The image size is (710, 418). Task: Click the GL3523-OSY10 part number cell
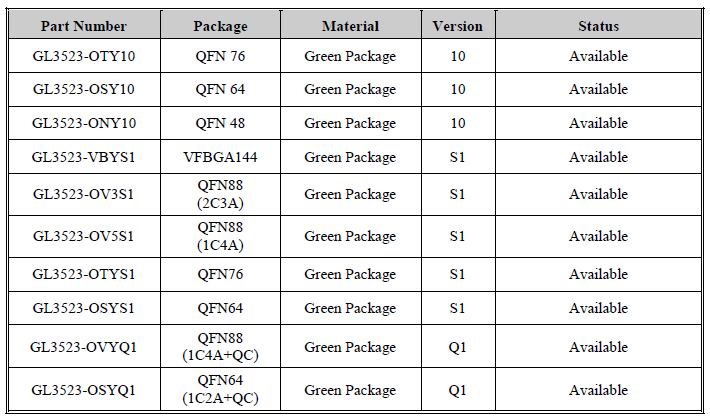coord(83,90)
